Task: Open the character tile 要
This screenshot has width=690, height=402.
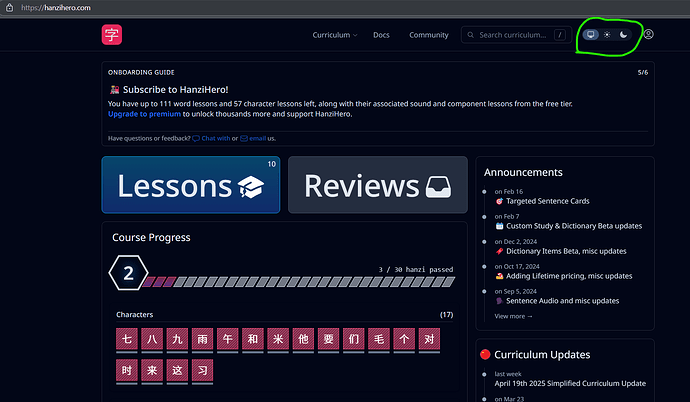Action: click(x=328, y=339)
